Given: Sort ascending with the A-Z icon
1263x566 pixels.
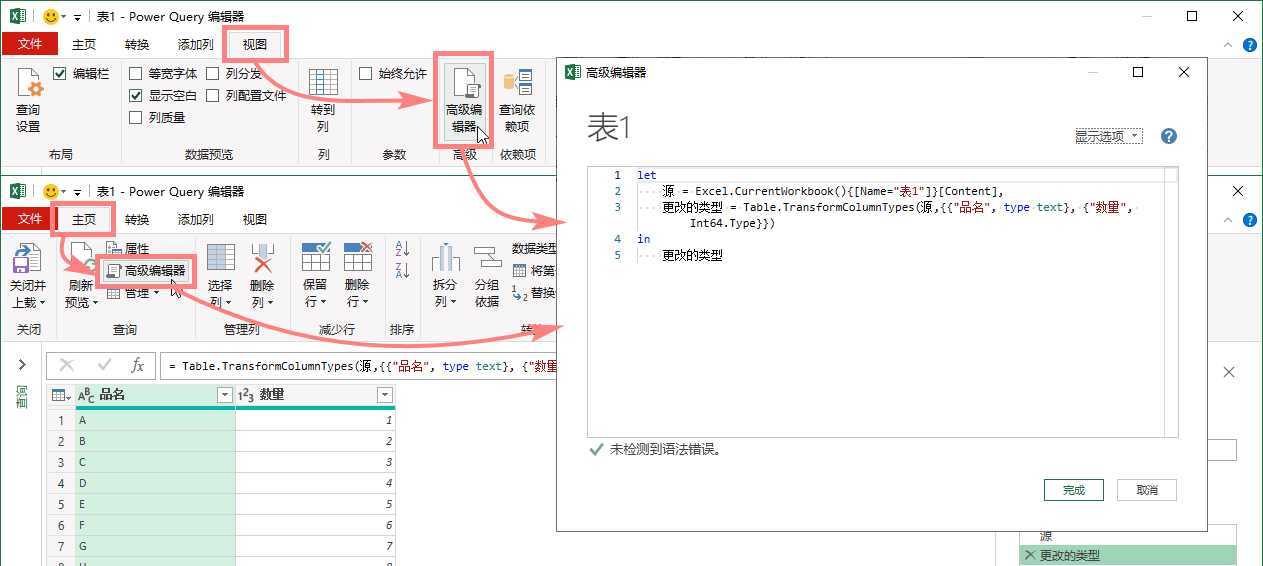Looking at the screenshot, I should 403,248.
